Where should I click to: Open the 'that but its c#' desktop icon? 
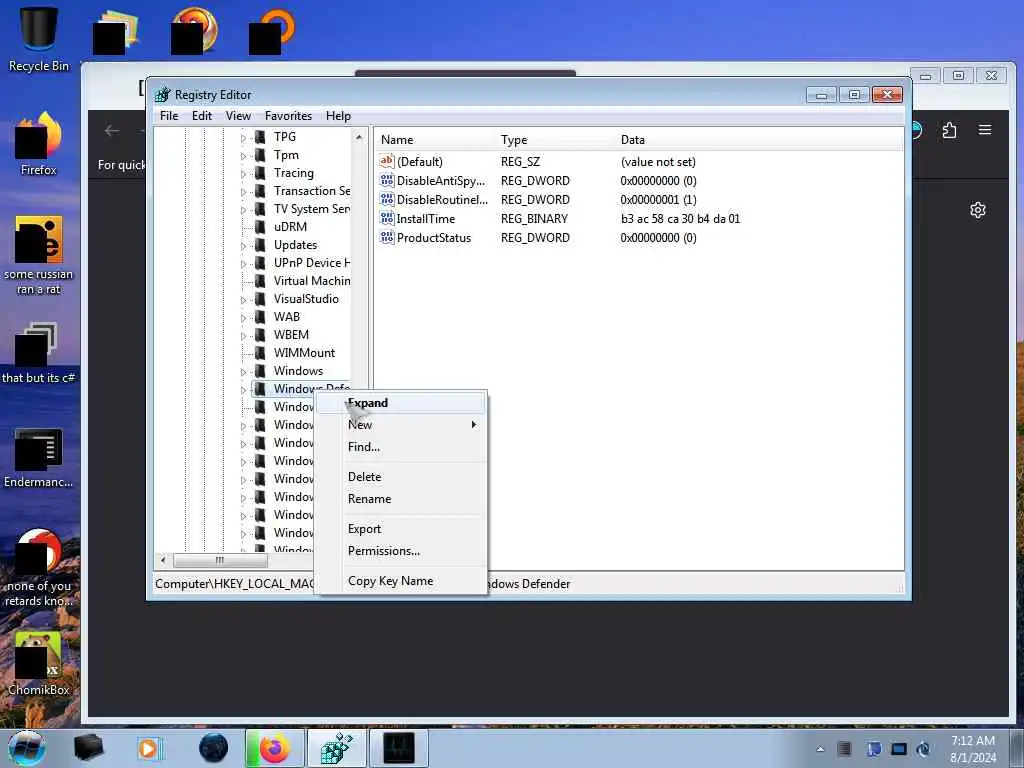tap(39, 353)
